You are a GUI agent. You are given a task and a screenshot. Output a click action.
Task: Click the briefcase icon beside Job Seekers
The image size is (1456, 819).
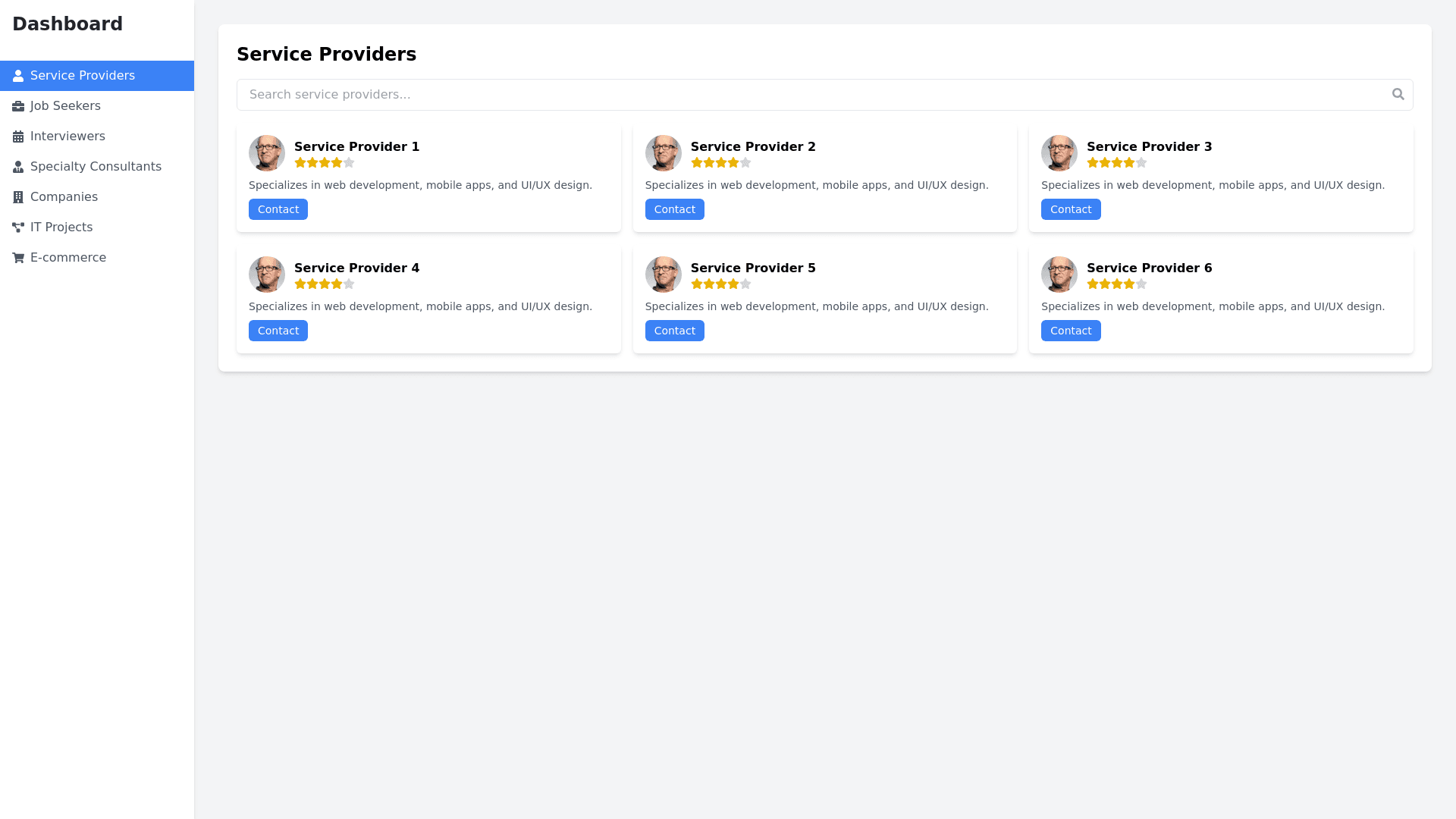18,106
